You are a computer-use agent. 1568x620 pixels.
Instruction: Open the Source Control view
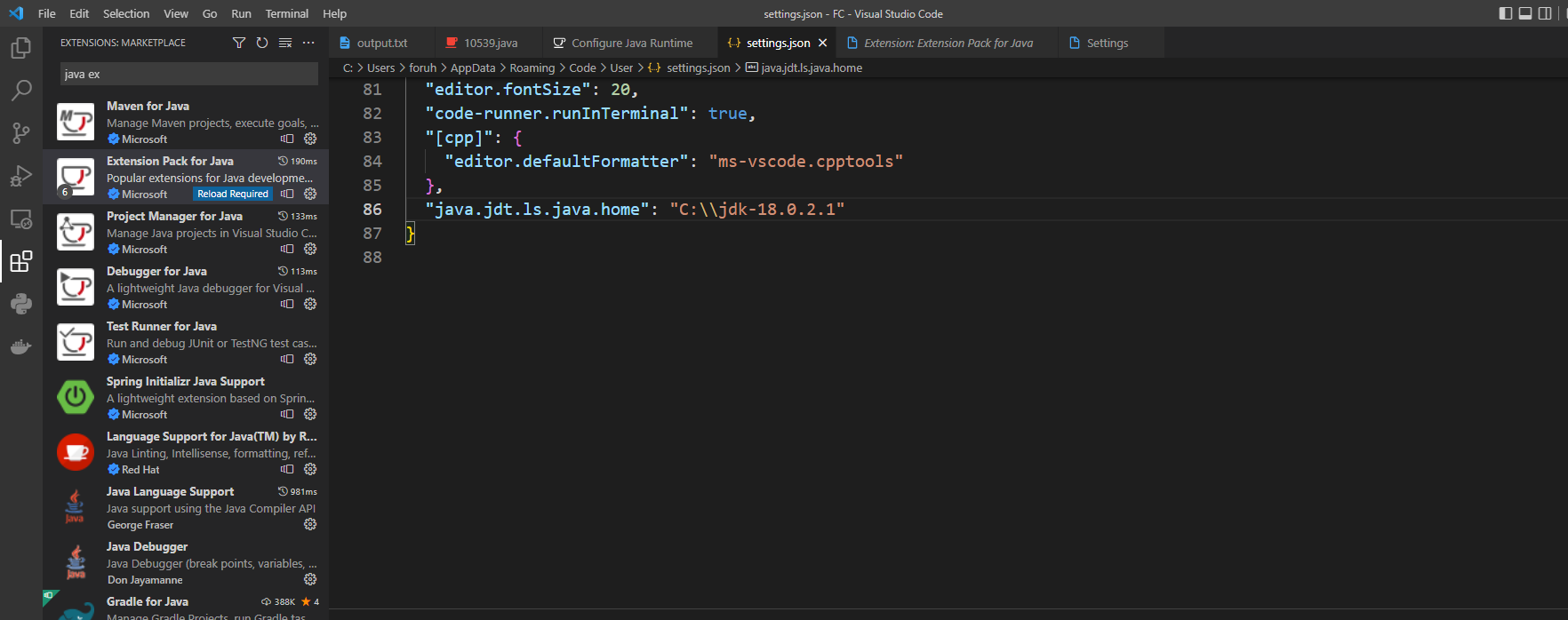[x=20, y=133]
